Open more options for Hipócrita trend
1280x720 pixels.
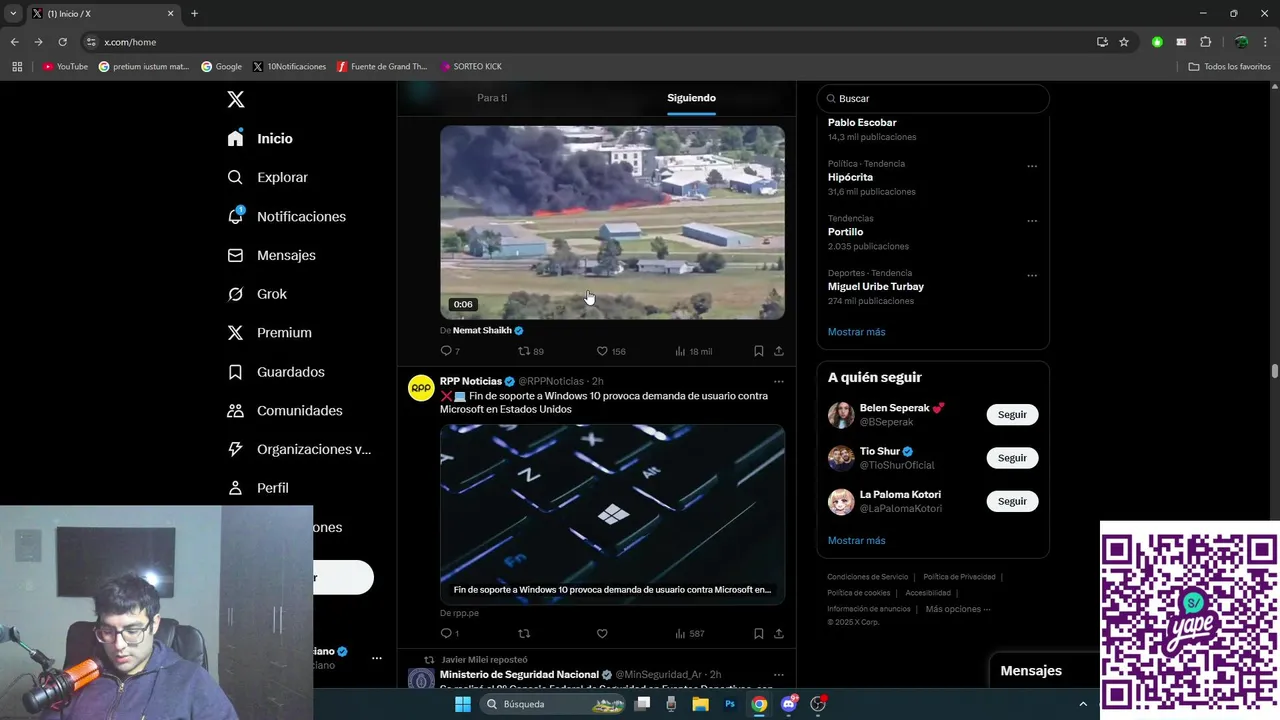[1032, 166]
